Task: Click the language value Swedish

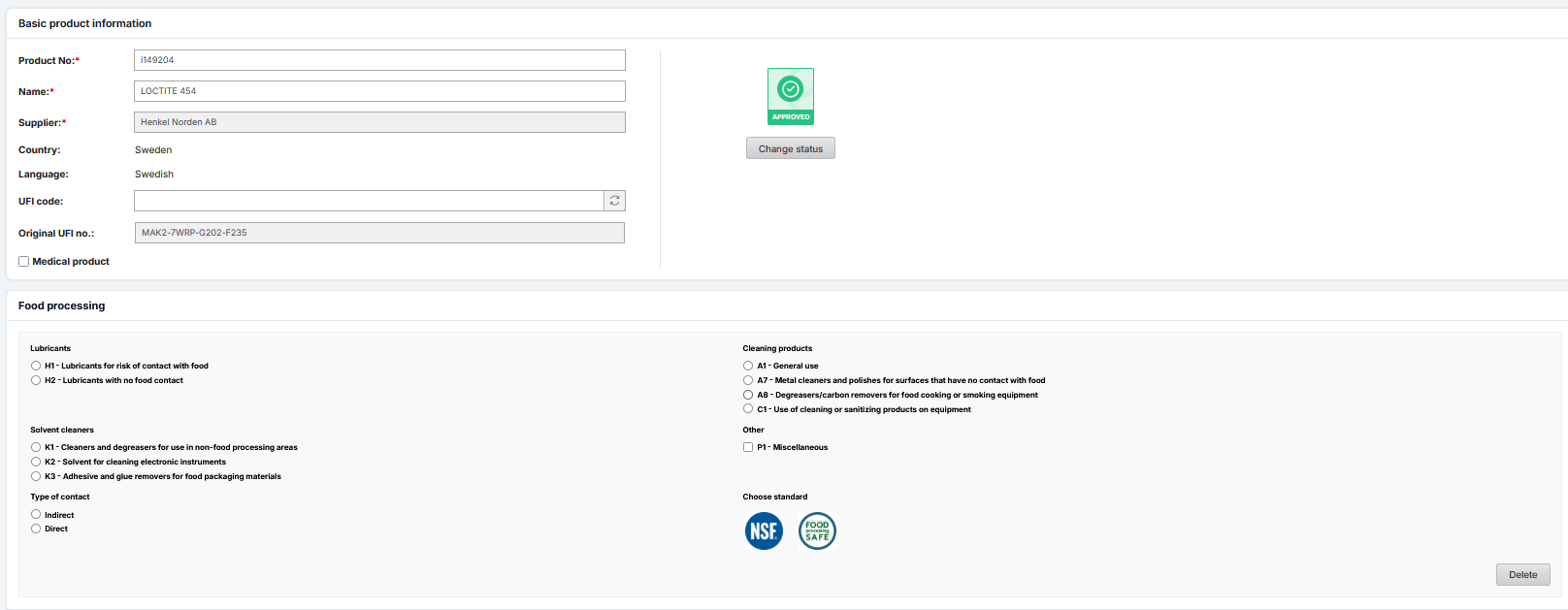Action: coord(154,175)
